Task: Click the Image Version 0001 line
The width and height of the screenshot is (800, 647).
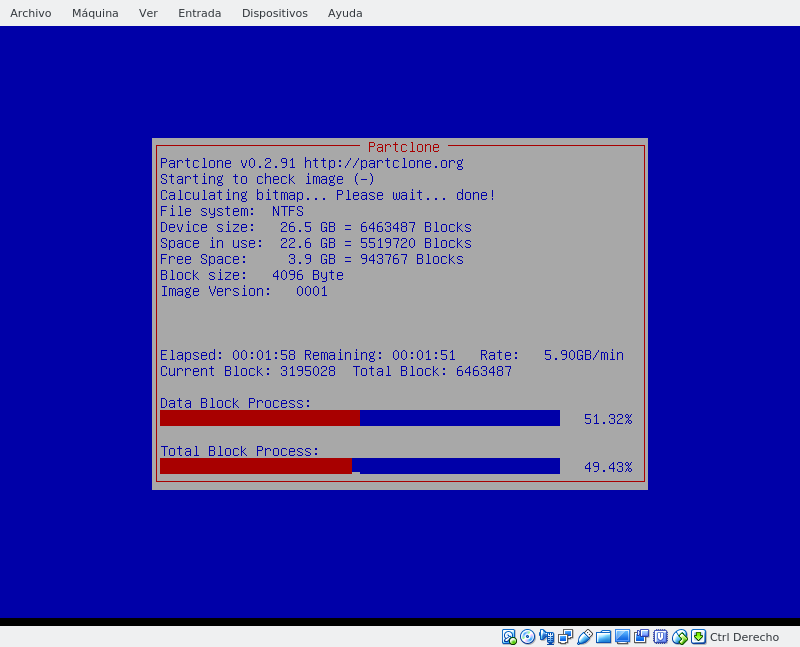Action: (x=244, y=291)
